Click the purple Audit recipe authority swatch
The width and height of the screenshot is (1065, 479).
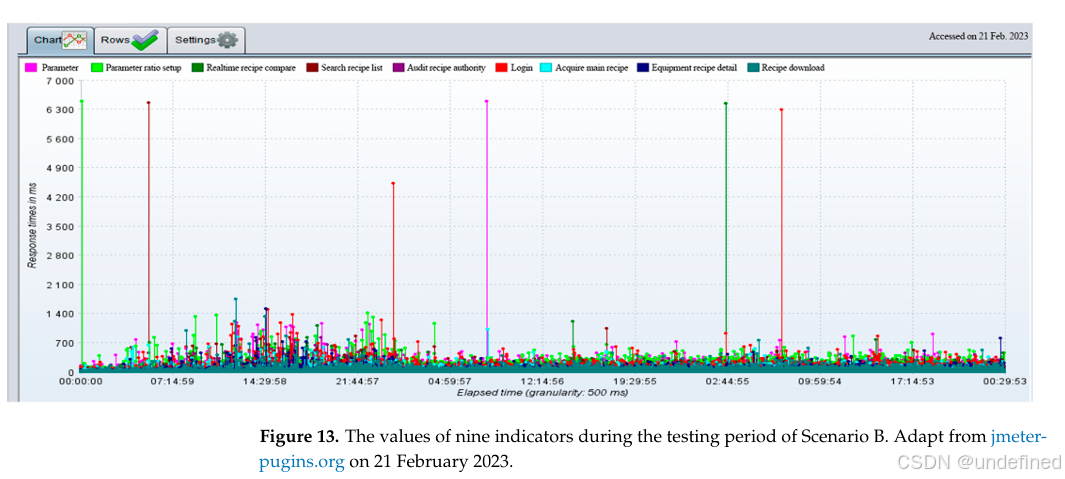tap(398, 68)
